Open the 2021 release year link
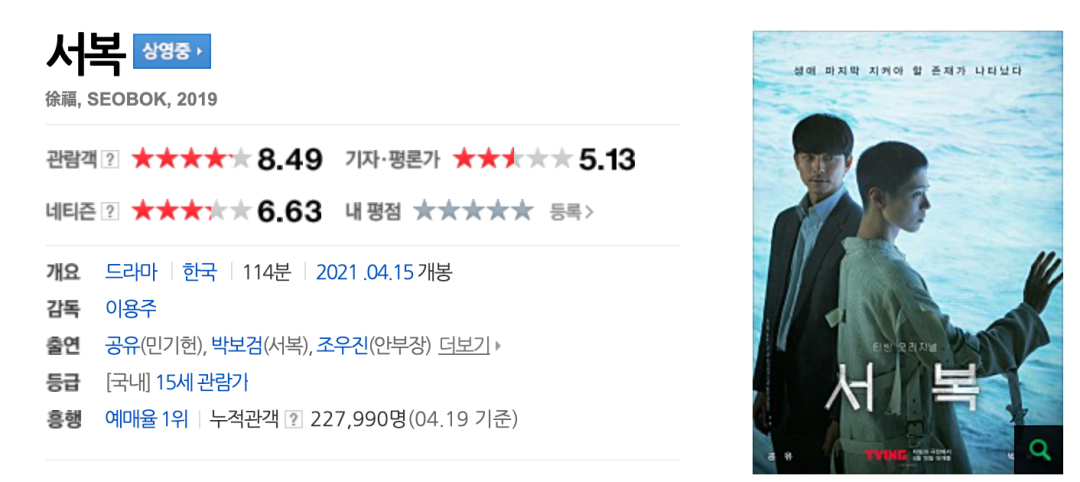 (337, 272)
